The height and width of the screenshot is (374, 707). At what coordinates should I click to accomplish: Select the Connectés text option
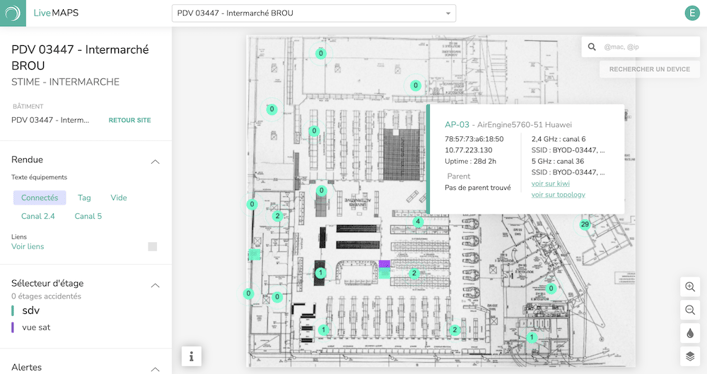(x=40, y=198)
